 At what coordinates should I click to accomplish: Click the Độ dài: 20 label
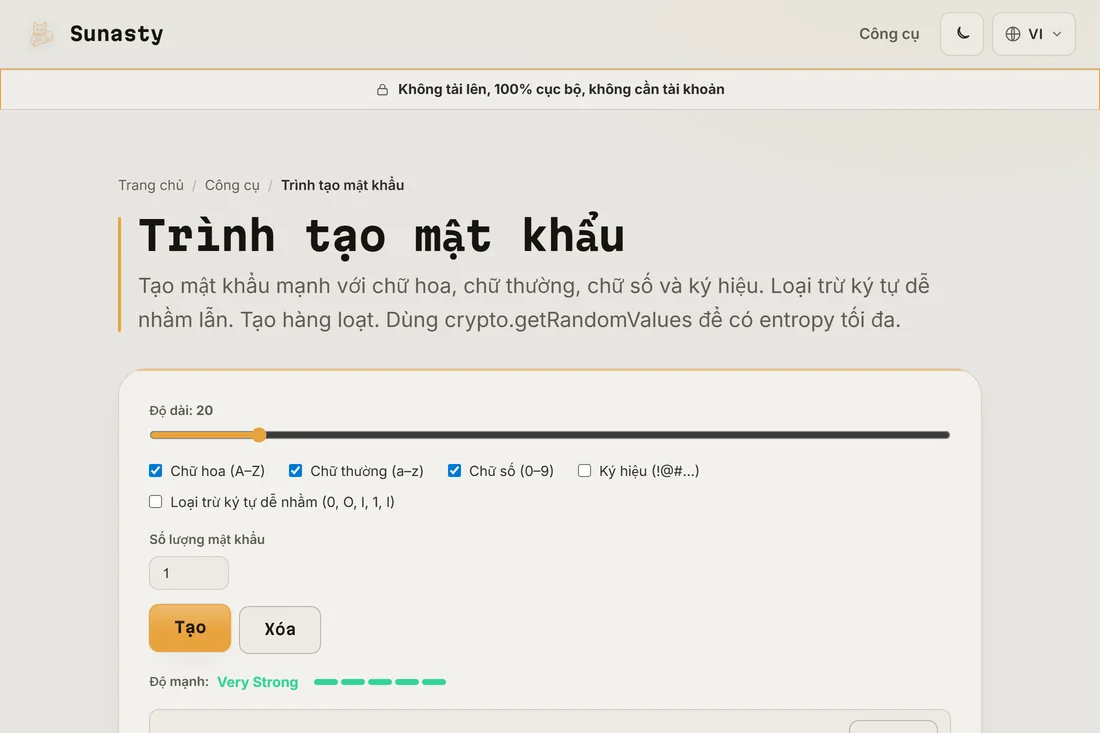(x=181, y=410)
